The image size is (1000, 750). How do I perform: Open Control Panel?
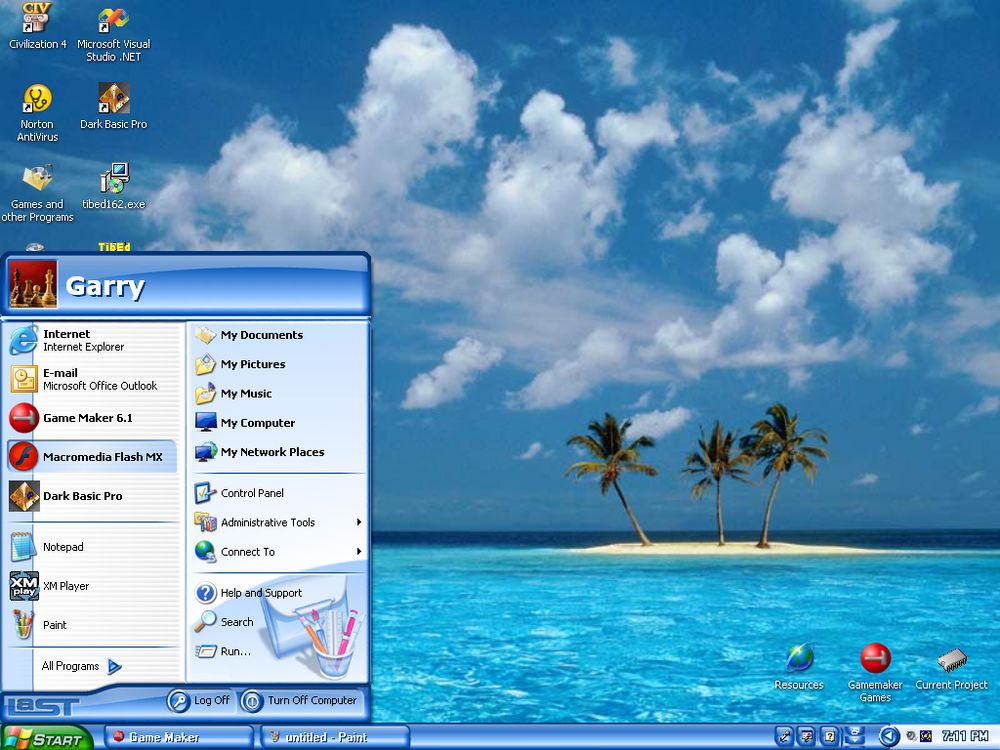coord(278,493)
